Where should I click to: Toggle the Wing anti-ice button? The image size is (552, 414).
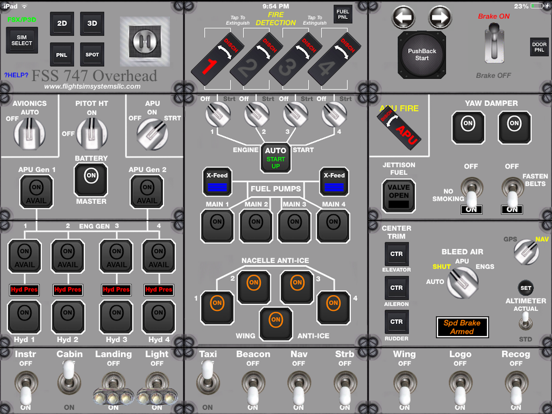click(276, 324)
